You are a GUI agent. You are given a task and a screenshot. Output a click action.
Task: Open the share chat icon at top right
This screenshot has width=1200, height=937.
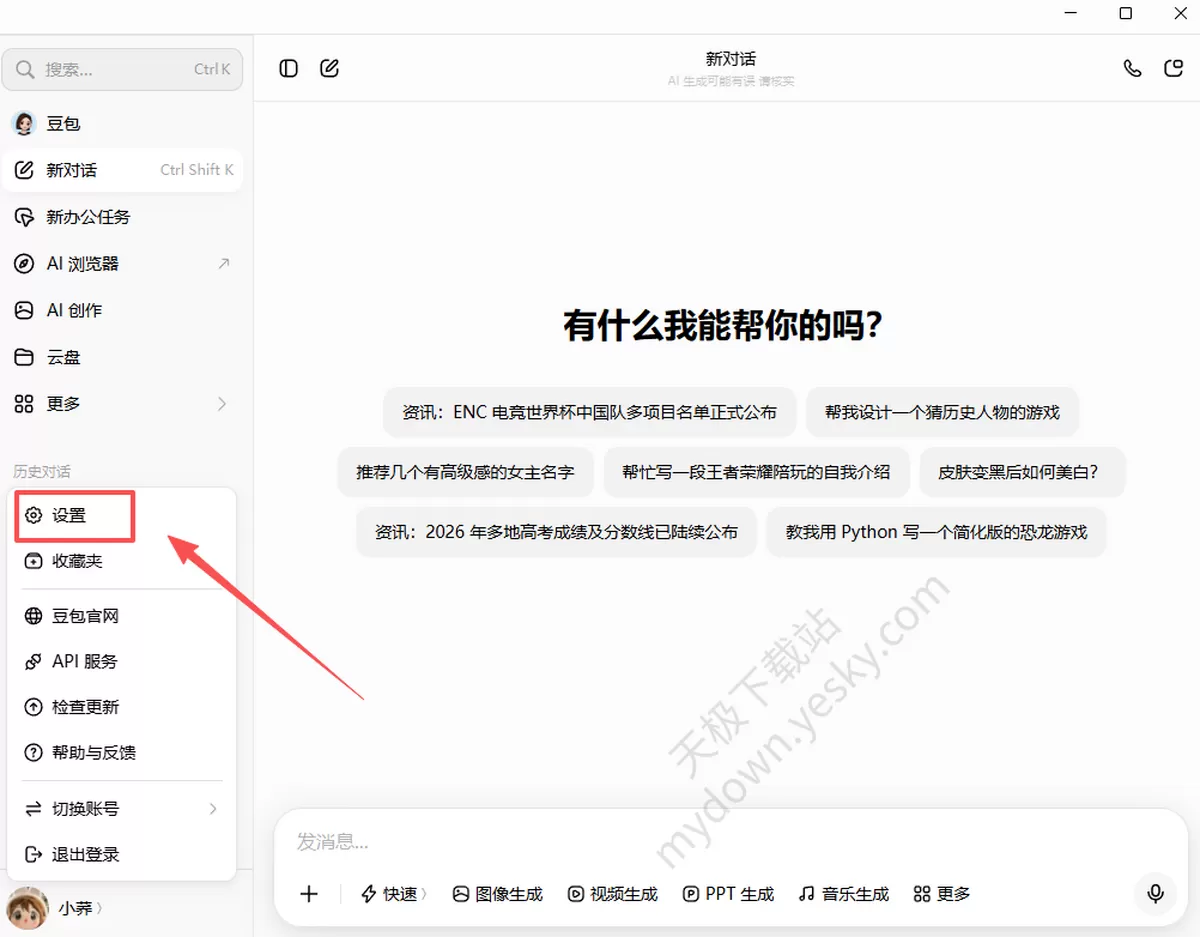tap(1174, 68)
